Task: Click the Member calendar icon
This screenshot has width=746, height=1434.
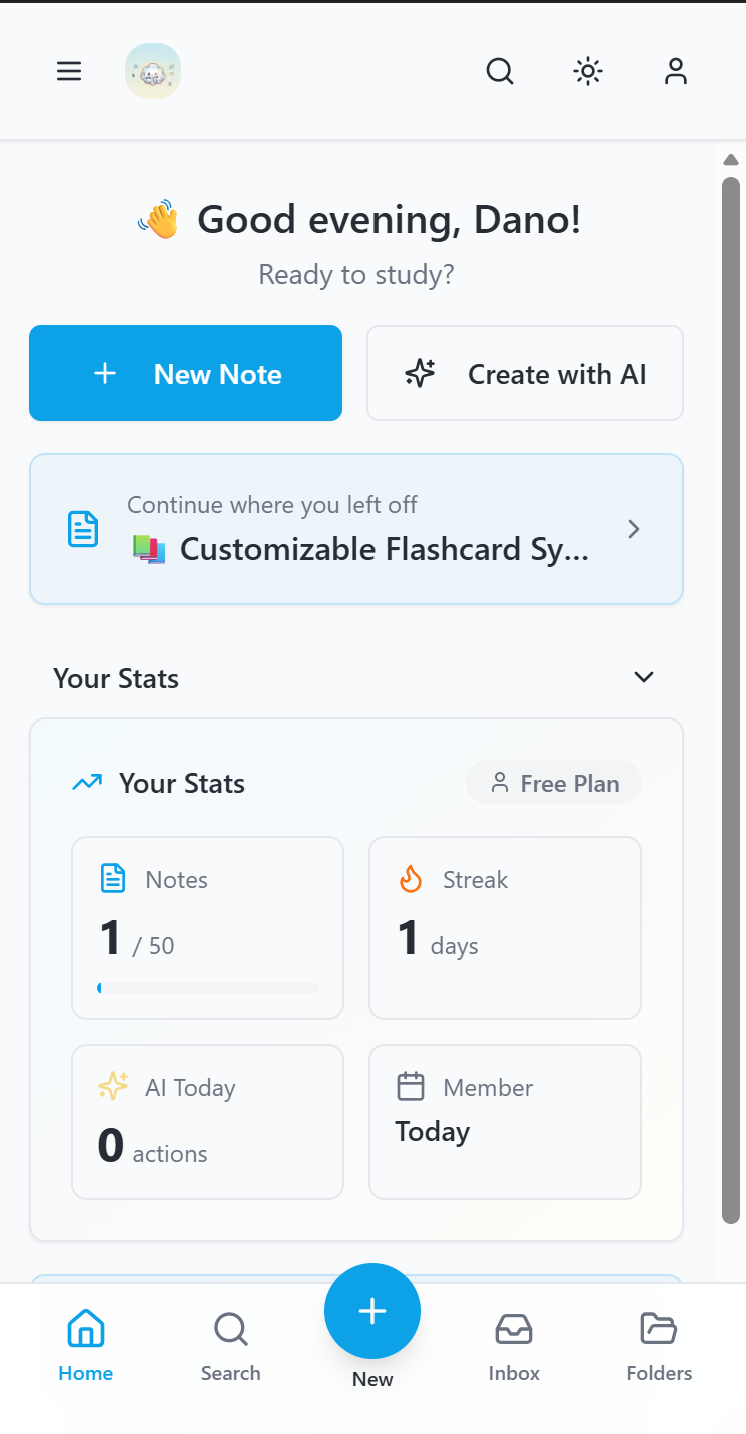Action: 411,1087
